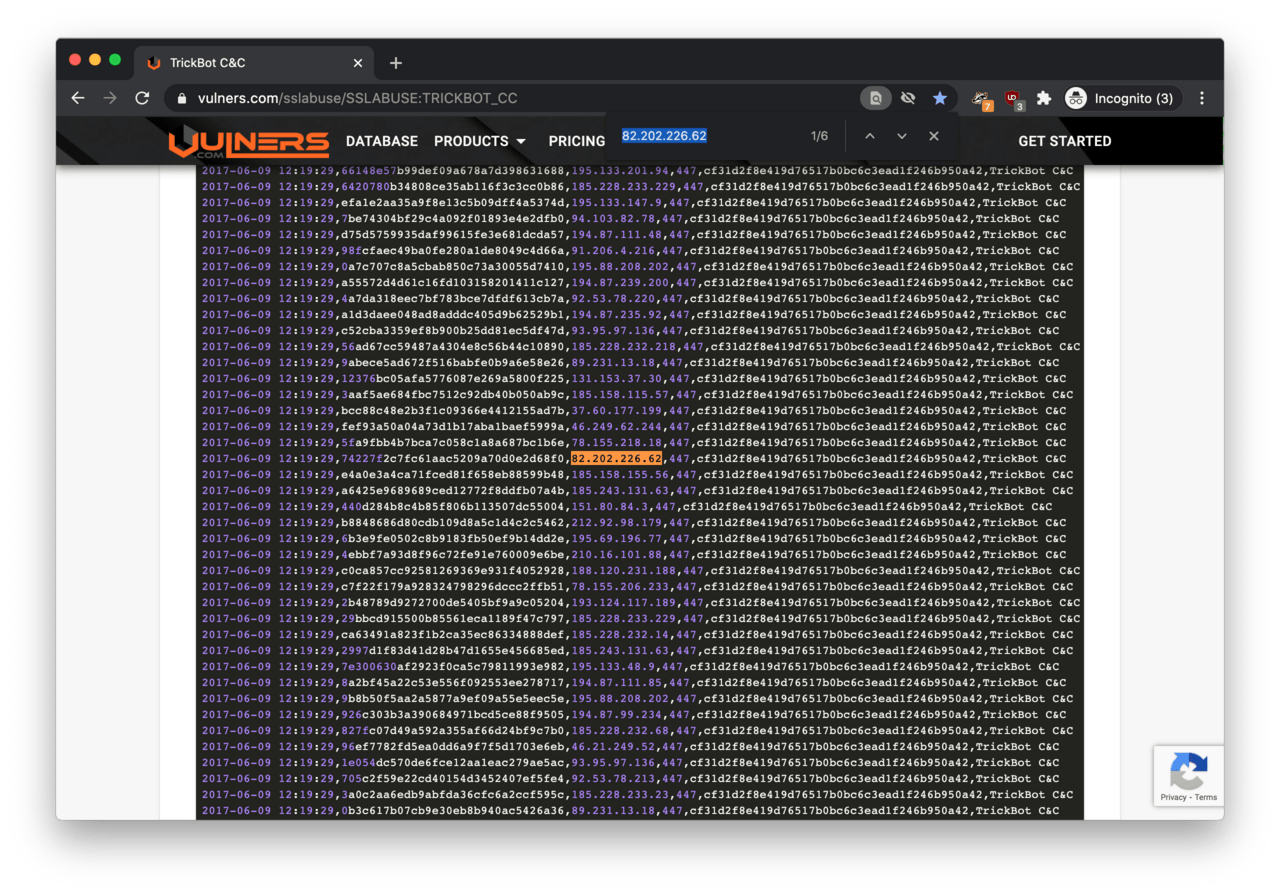Click hash starting 0b3c617b07cb9e30
This screenshot has width=1280, height=894.
(x=454, y=811)
